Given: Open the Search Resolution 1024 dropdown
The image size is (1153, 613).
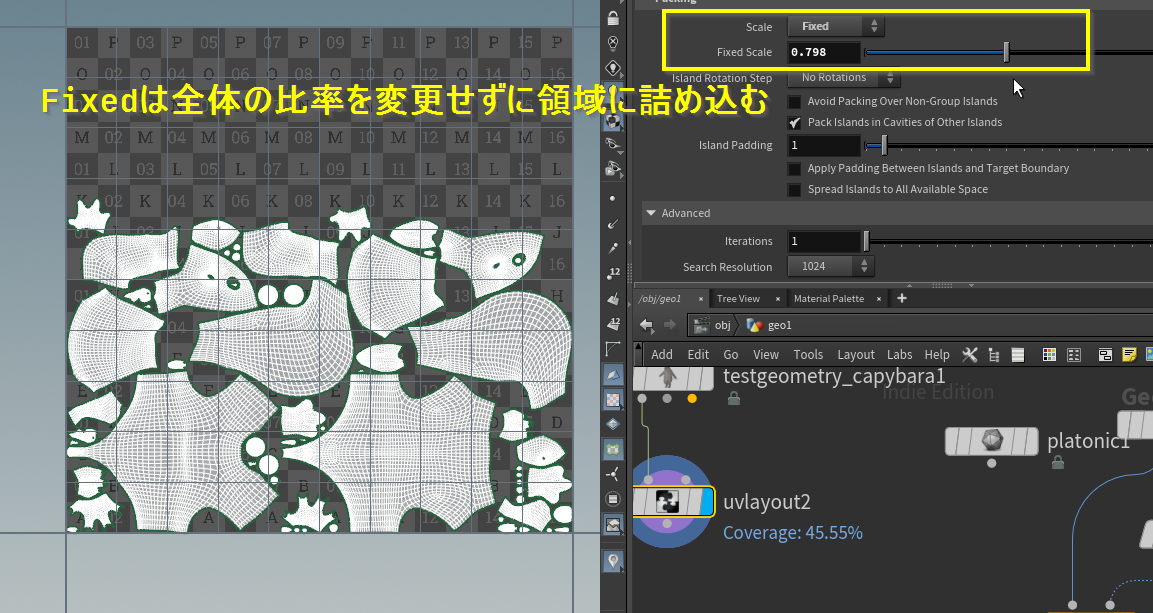Looking at the screenshot, I should pyautogui.click(x=831, y=266).
